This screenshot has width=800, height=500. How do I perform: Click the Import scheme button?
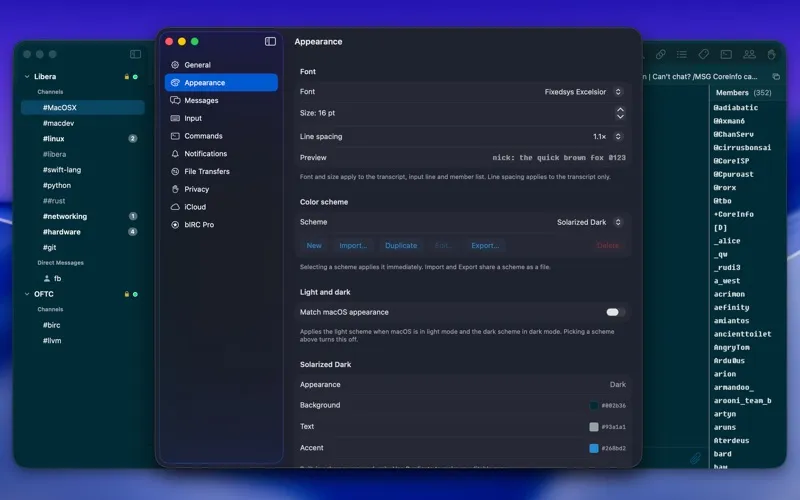pos(353,245)
